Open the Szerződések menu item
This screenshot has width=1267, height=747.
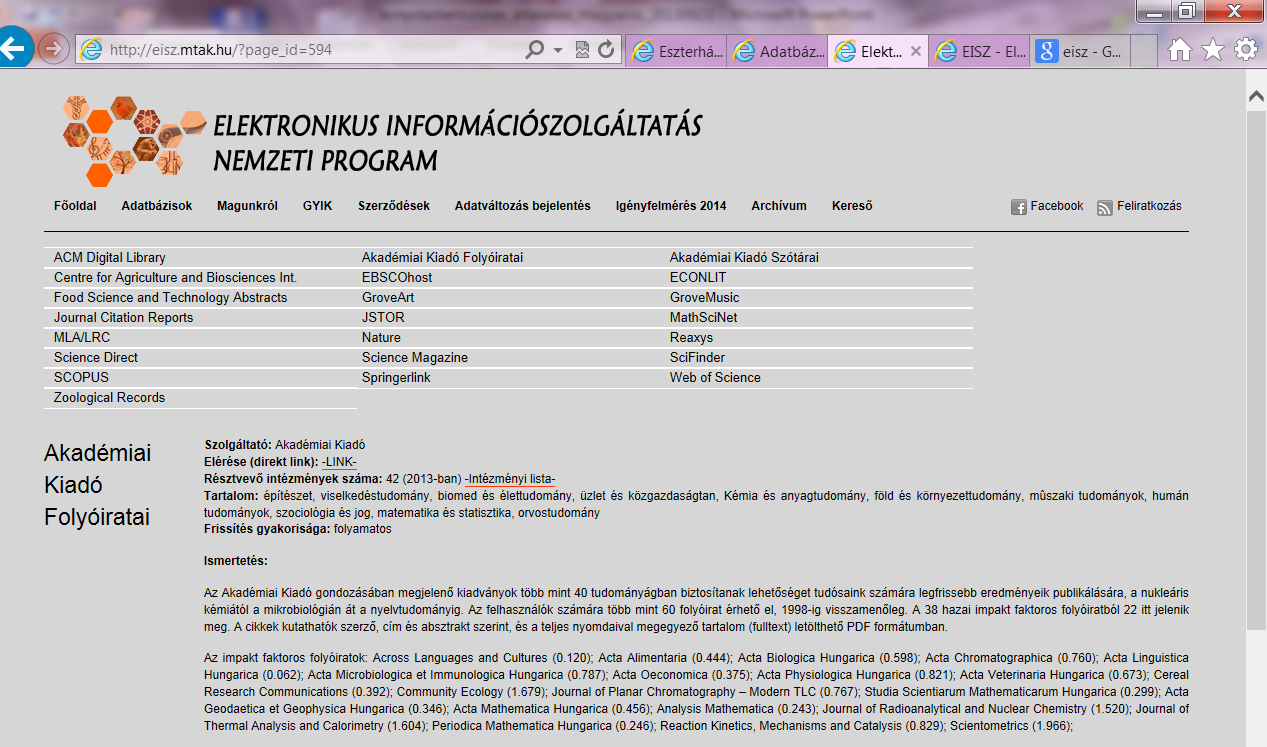(394, 206)
